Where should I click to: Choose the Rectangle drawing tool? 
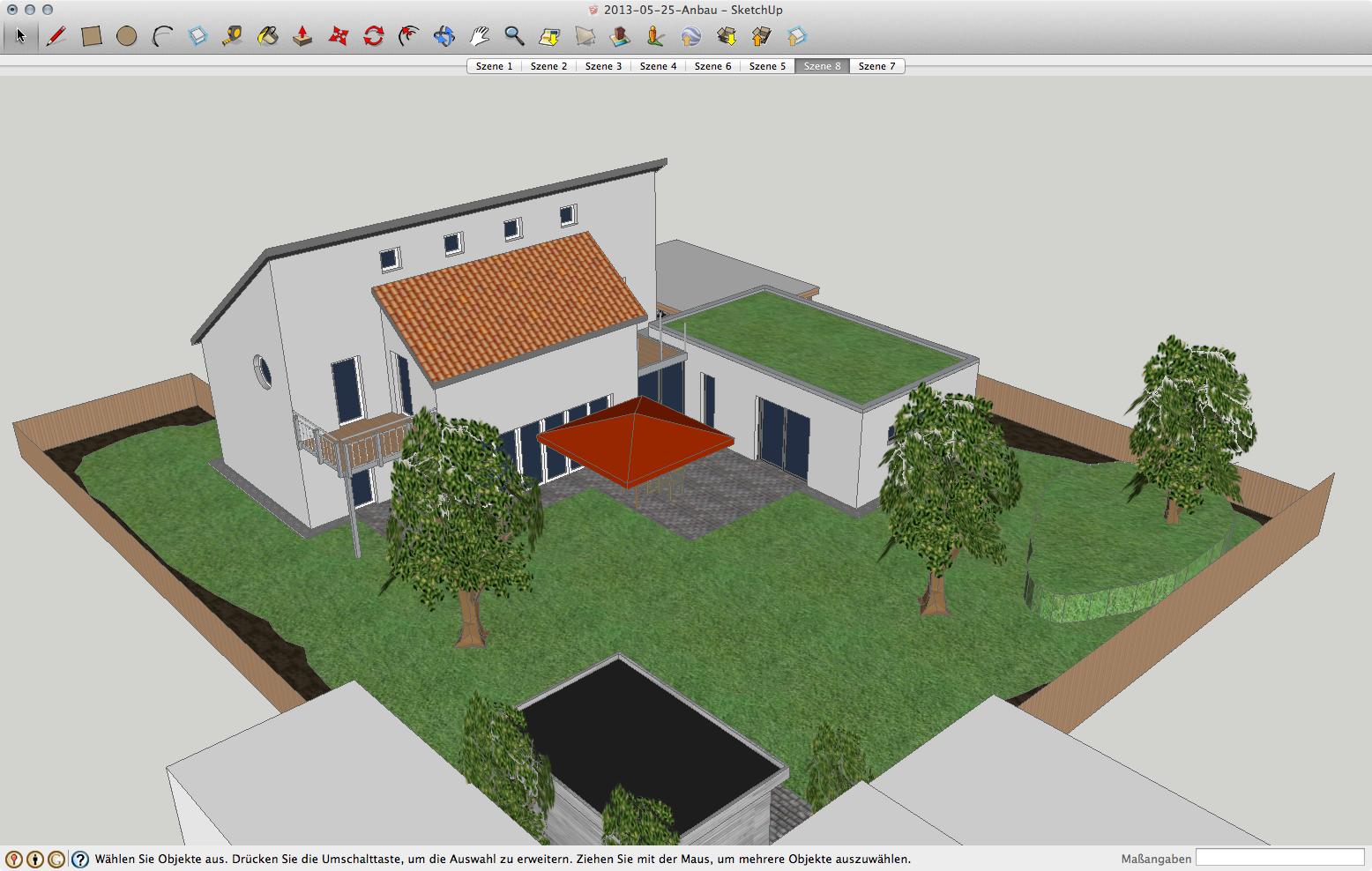[92, 36]
